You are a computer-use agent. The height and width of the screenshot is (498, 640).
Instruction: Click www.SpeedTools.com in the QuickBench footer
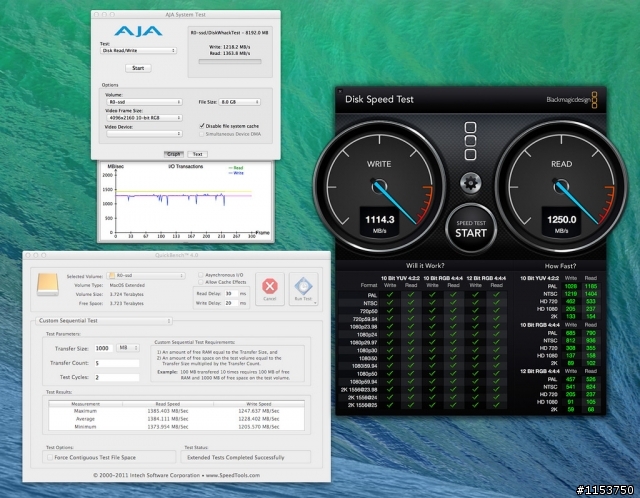(233, 475)
